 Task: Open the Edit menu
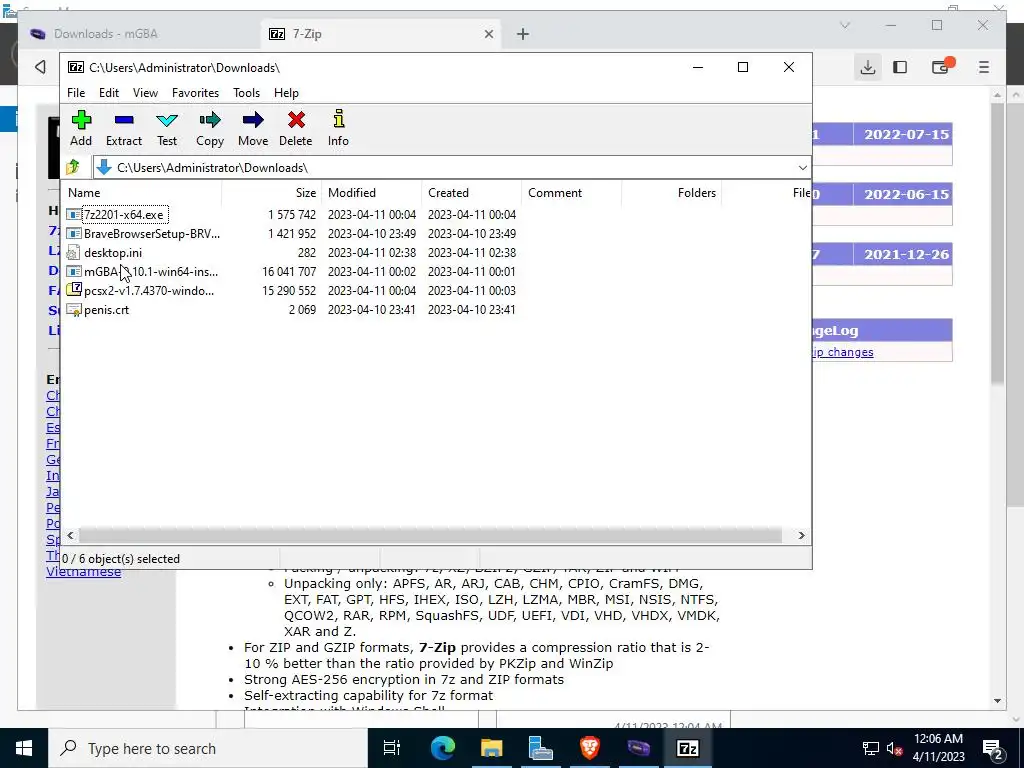coord(109,93)
